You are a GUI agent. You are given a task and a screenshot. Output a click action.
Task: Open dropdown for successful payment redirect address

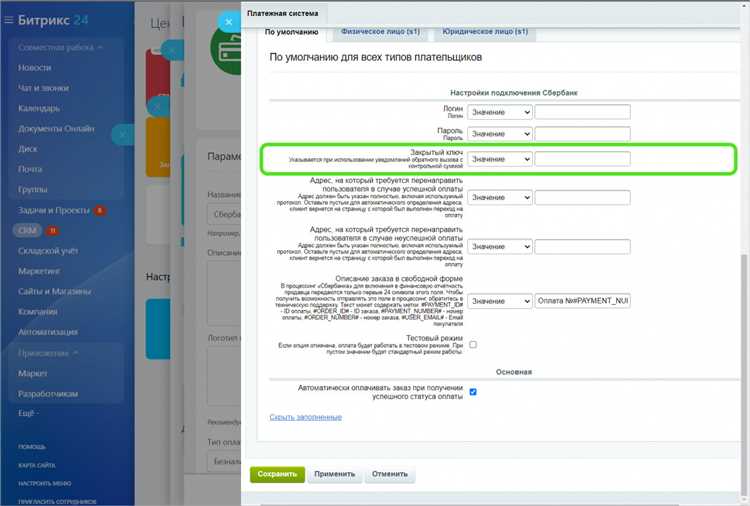(x=499, y=198)
